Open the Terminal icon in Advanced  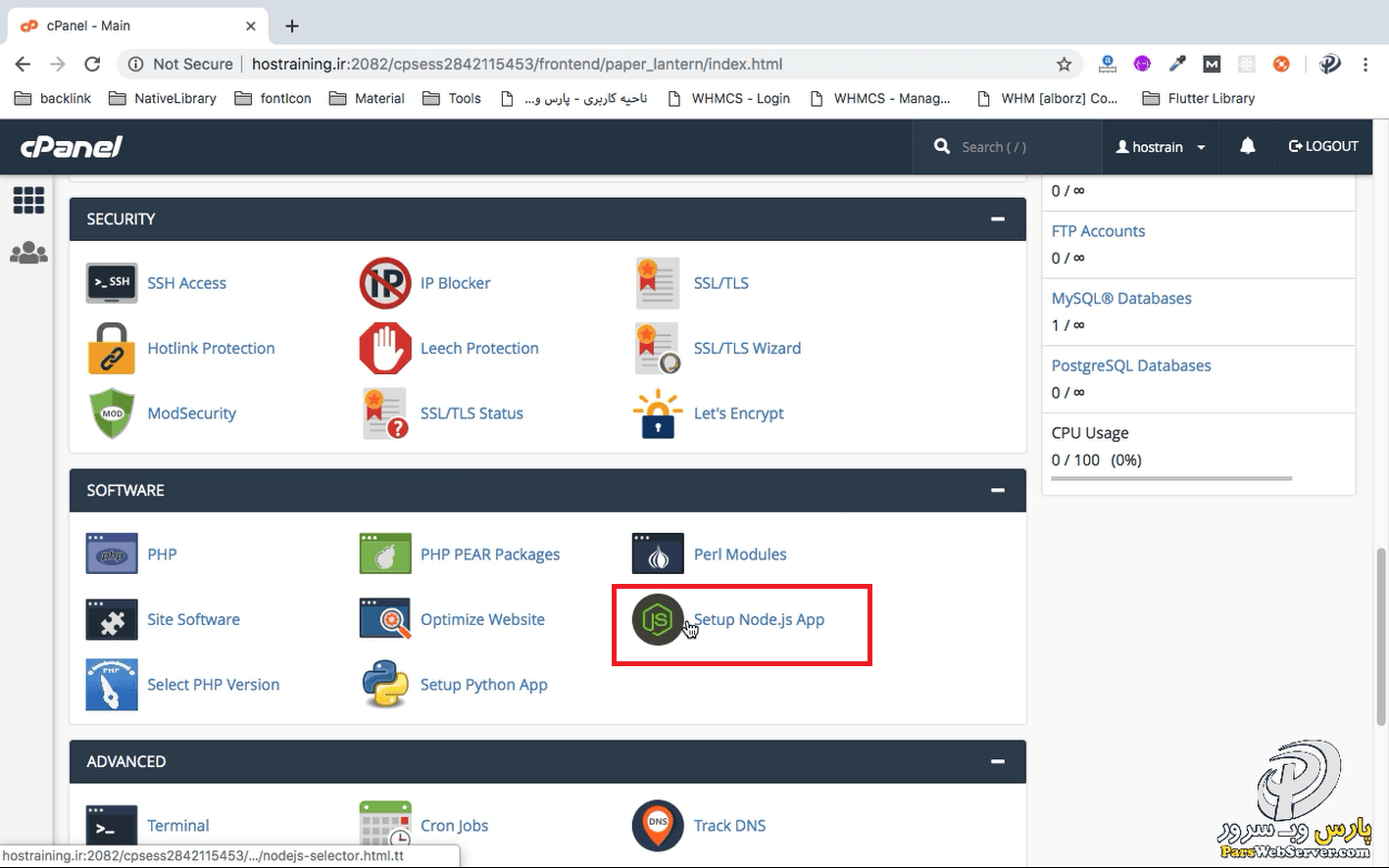tap(112, 826)
